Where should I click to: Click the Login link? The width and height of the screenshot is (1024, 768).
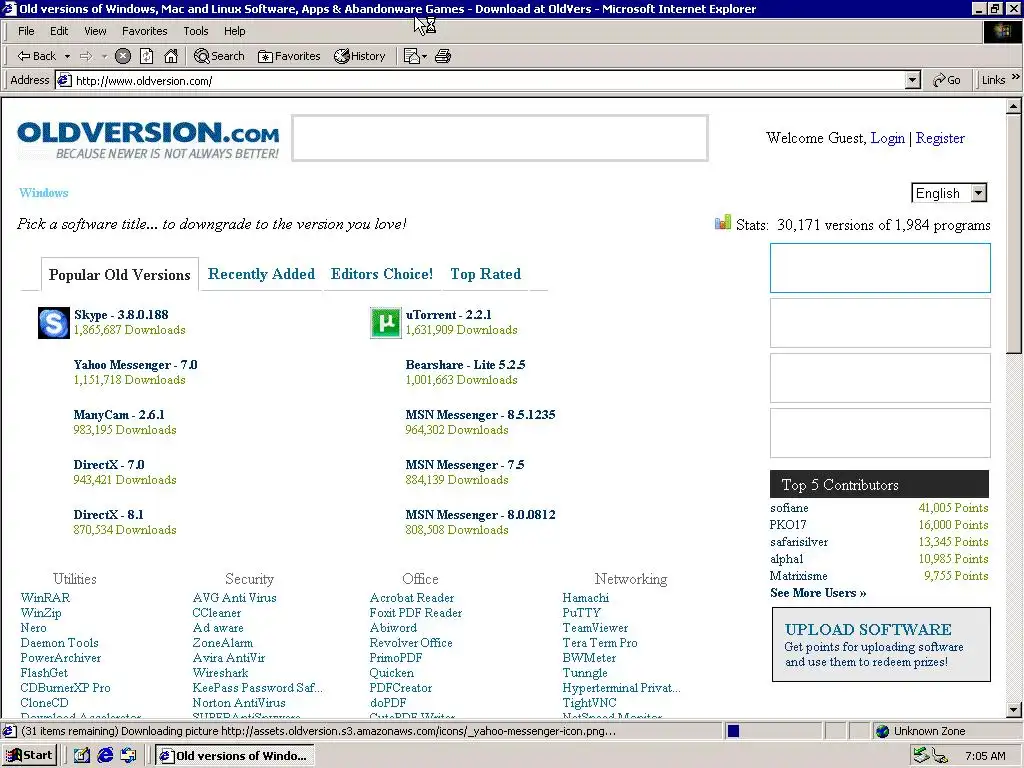click(888, 138)
